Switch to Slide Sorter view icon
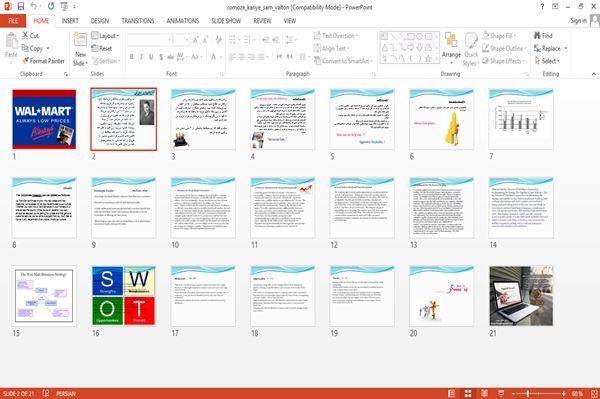The height and width of the screenshot is (399, 600). (468, 393)
